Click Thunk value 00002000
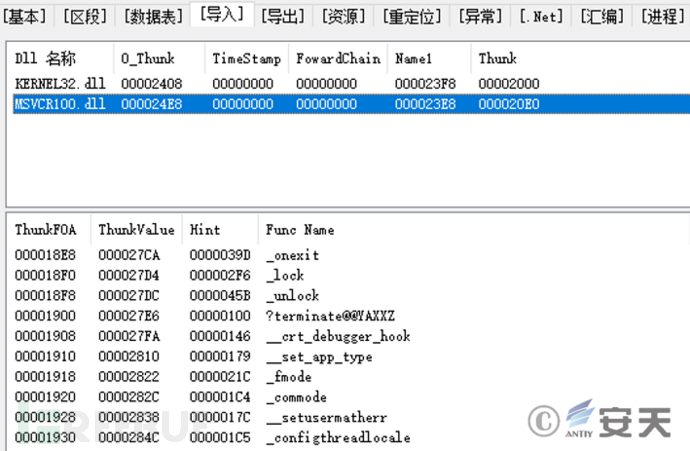 click(509, 84)
